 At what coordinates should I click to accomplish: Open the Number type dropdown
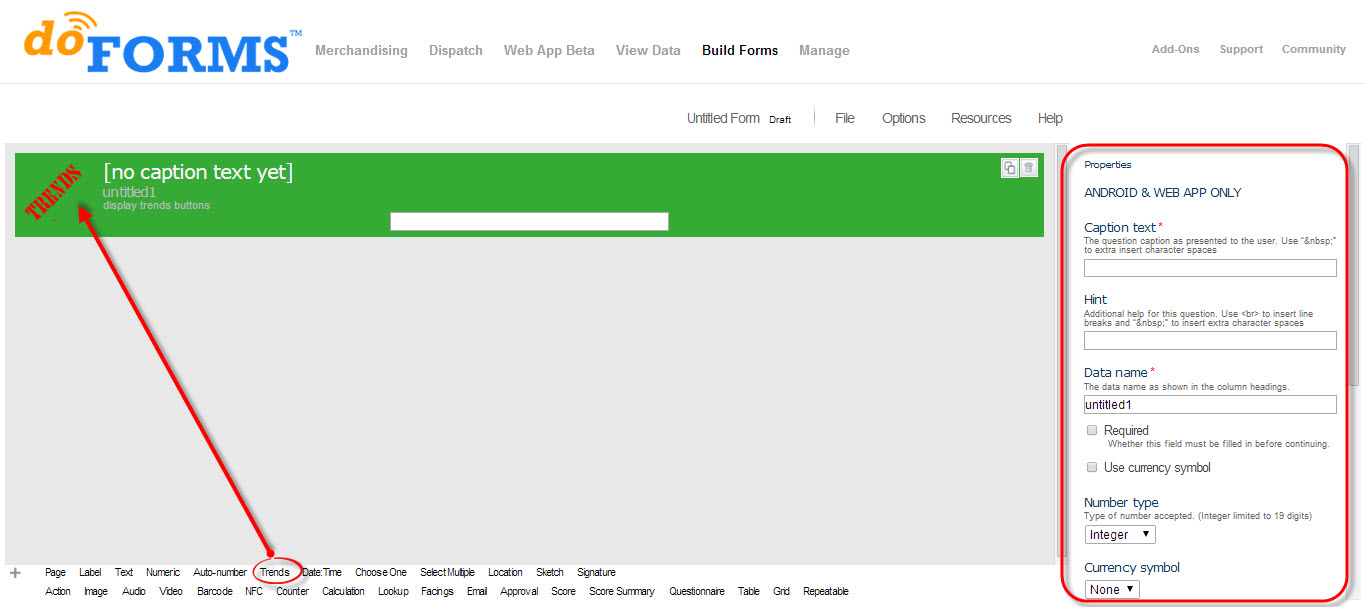pyautogui.click(x=1119, y=534)
